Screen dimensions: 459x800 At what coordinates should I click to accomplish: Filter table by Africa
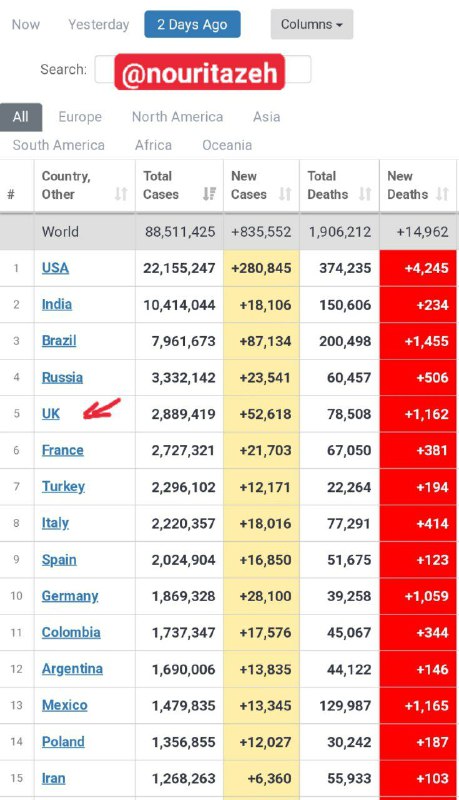154,145
